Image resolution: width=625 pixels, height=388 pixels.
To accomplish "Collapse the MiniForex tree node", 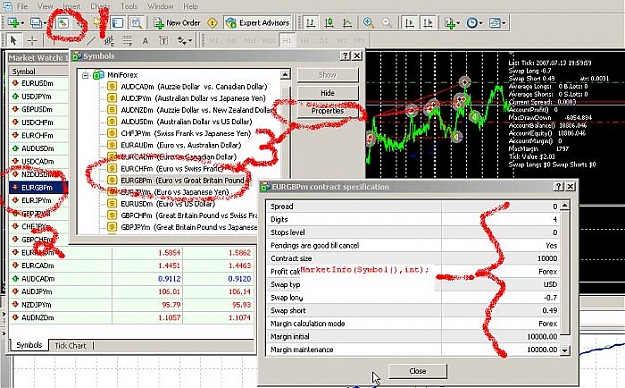I will point(85,75).
